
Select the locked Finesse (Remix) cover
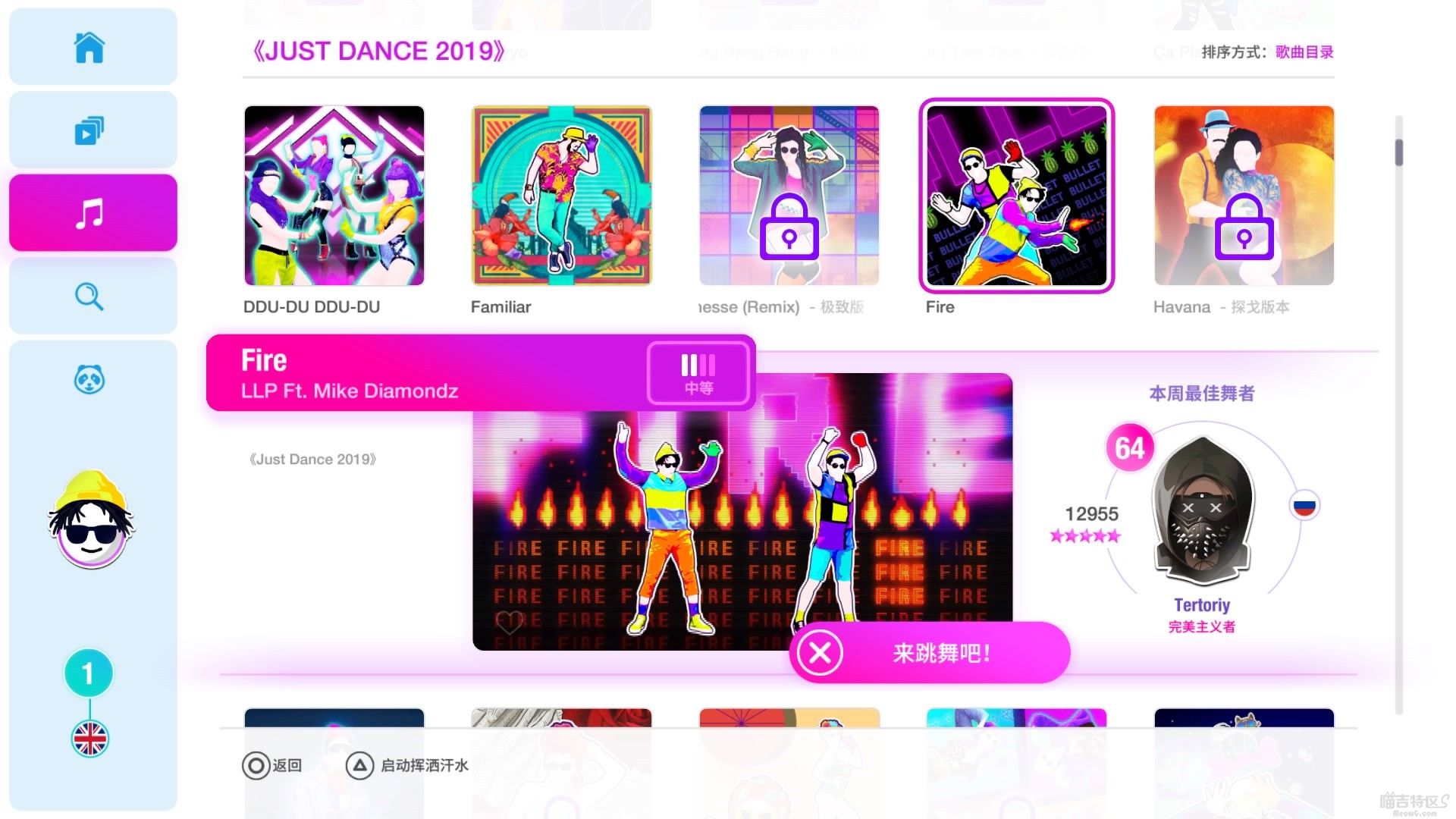coord(789,196)
